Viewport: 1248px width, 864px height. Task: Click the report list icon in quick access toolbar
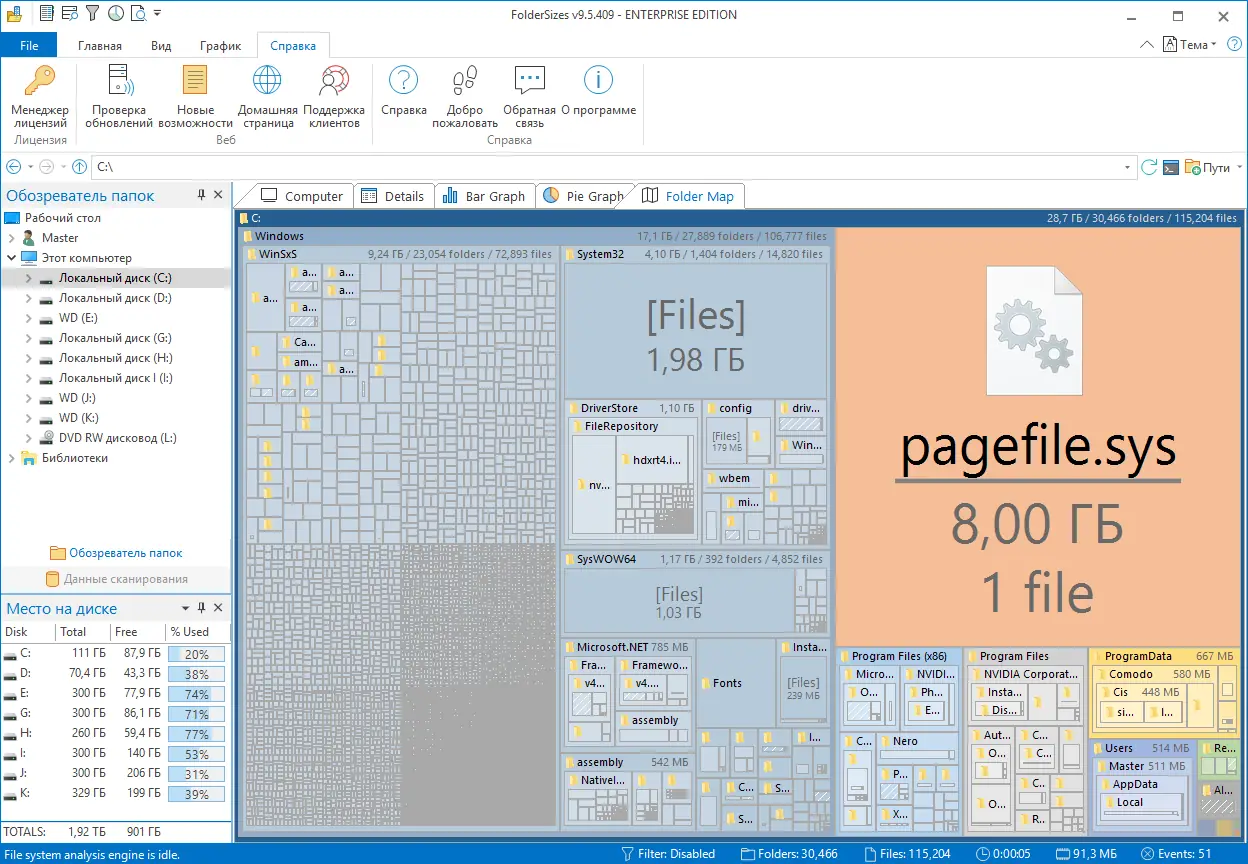coord(47,14)
